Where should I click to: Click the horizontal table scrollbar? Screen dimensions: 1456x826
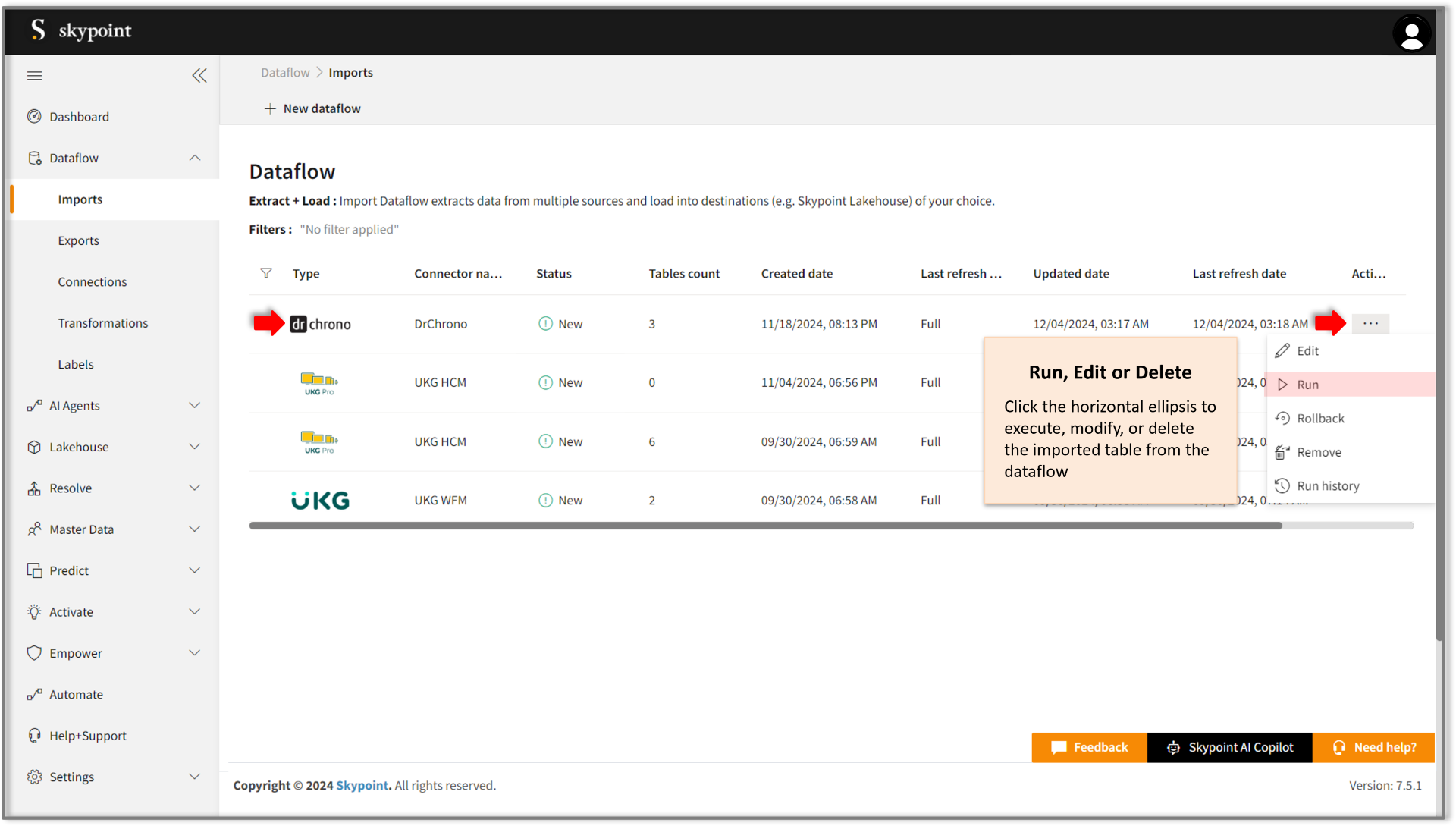(766, 526)
